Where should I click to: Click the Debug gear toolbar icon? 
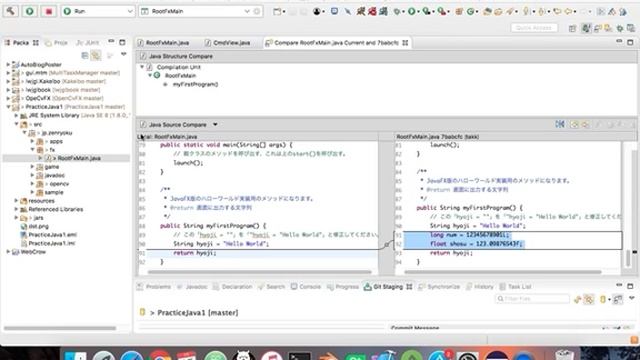pyautogui.click(x=396, y=11)
